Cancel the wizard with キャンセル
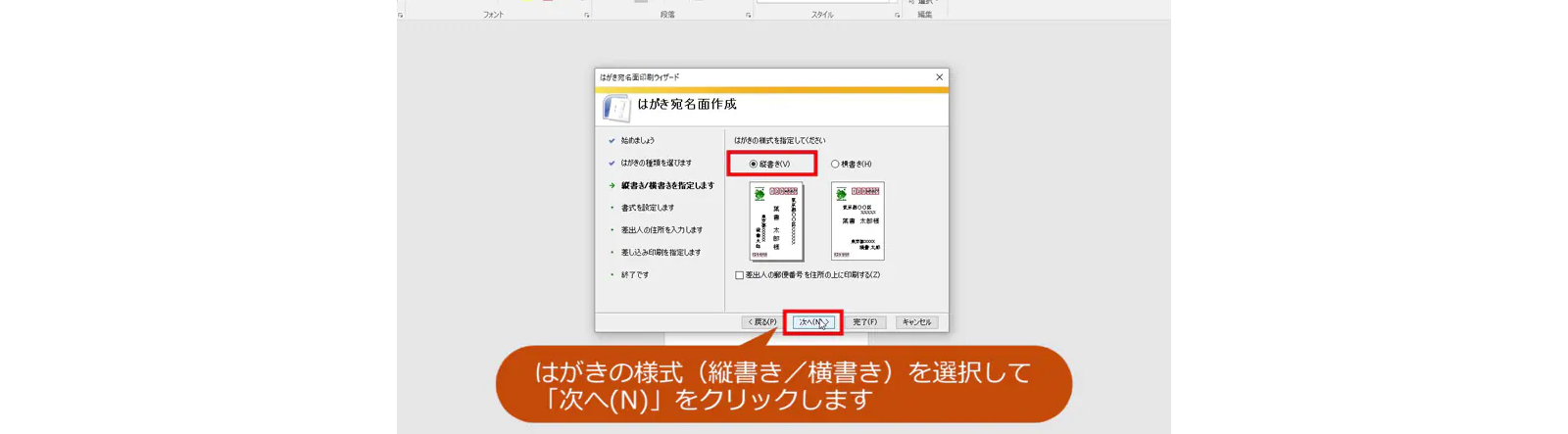The image size is (1568, 434). 916,322
